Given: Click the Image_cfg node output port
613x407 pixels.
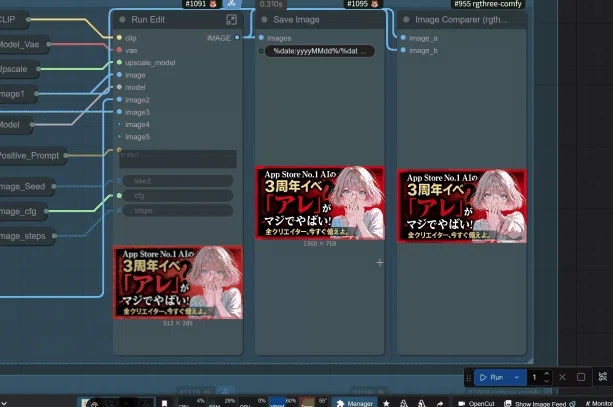Looking at the screenshot, I should pyautogui.click(x=46, y=211).
